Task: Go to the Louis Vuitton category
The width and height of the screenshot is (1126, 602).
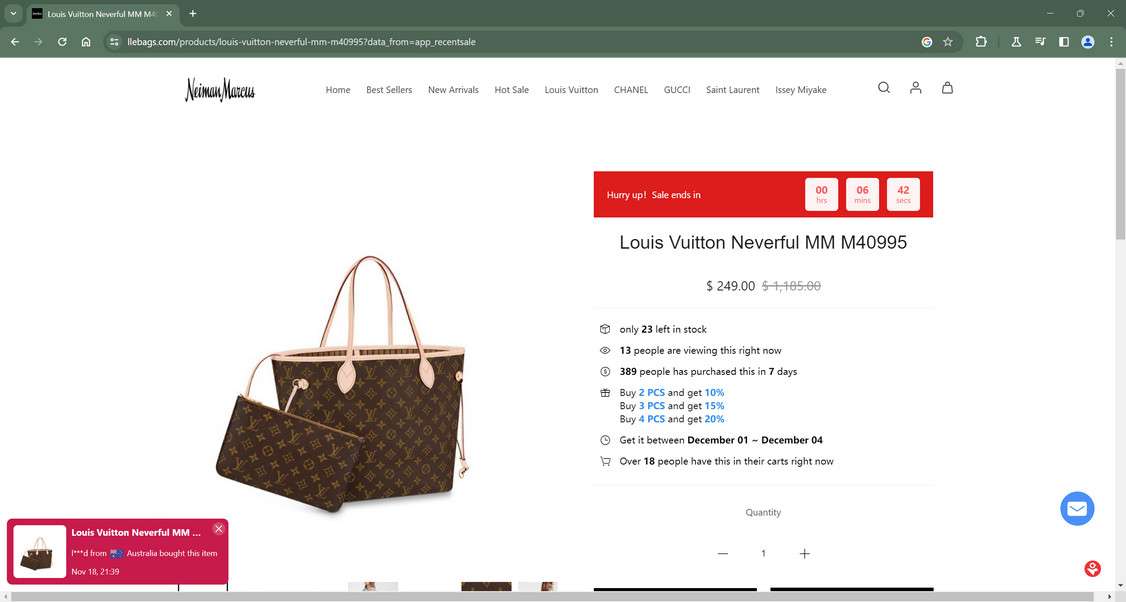Action: 571,90
